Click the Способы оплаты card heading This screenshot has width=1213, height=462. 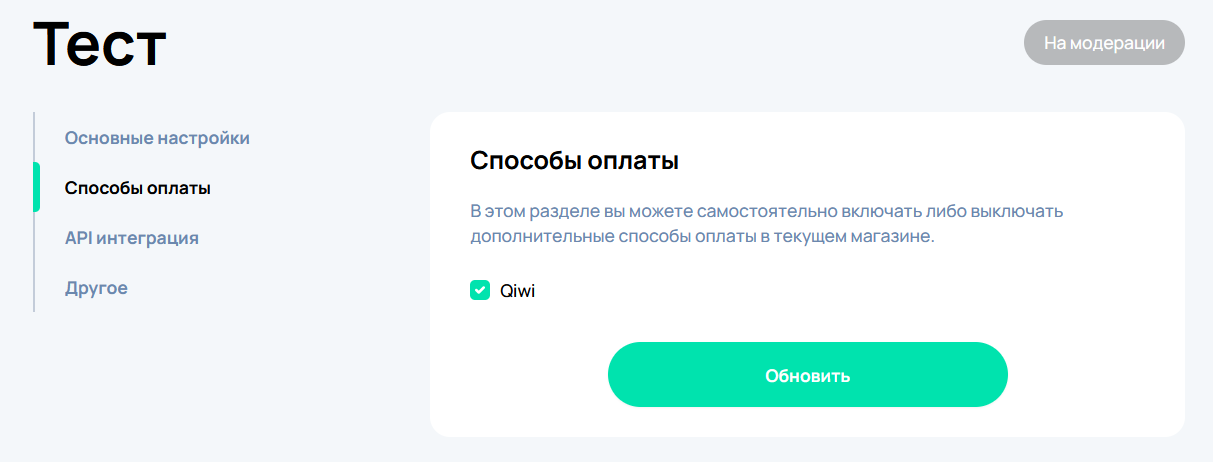pyautogui.click(x=574, y=161)
